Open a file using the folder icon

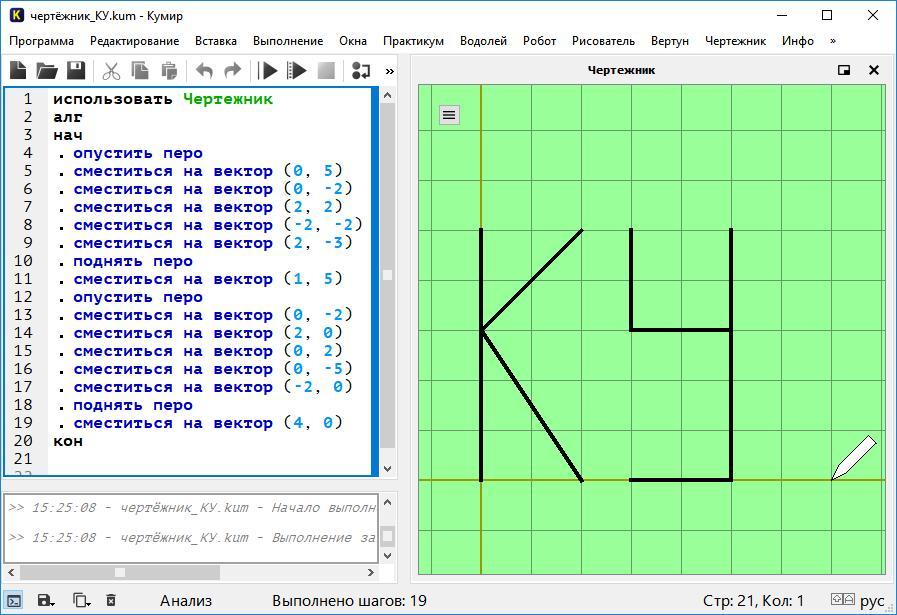pos(47,70)
